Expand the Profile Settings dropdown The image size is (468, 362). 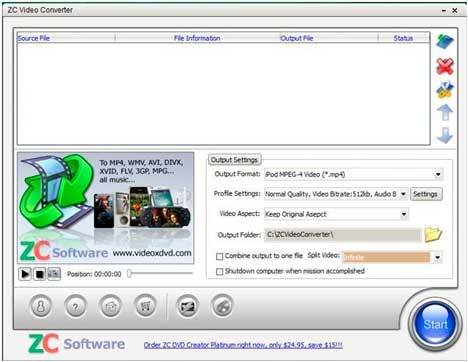point(403,194)
